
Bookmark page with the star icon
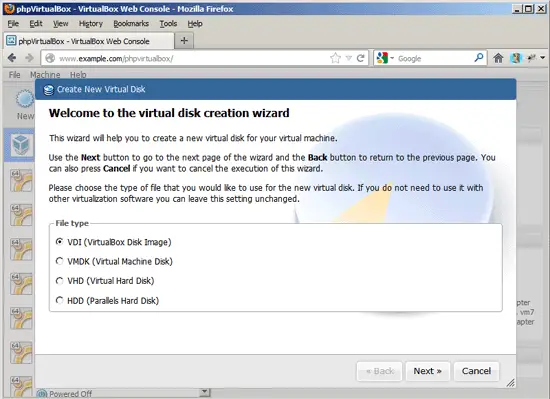click(x=335, y=58)
